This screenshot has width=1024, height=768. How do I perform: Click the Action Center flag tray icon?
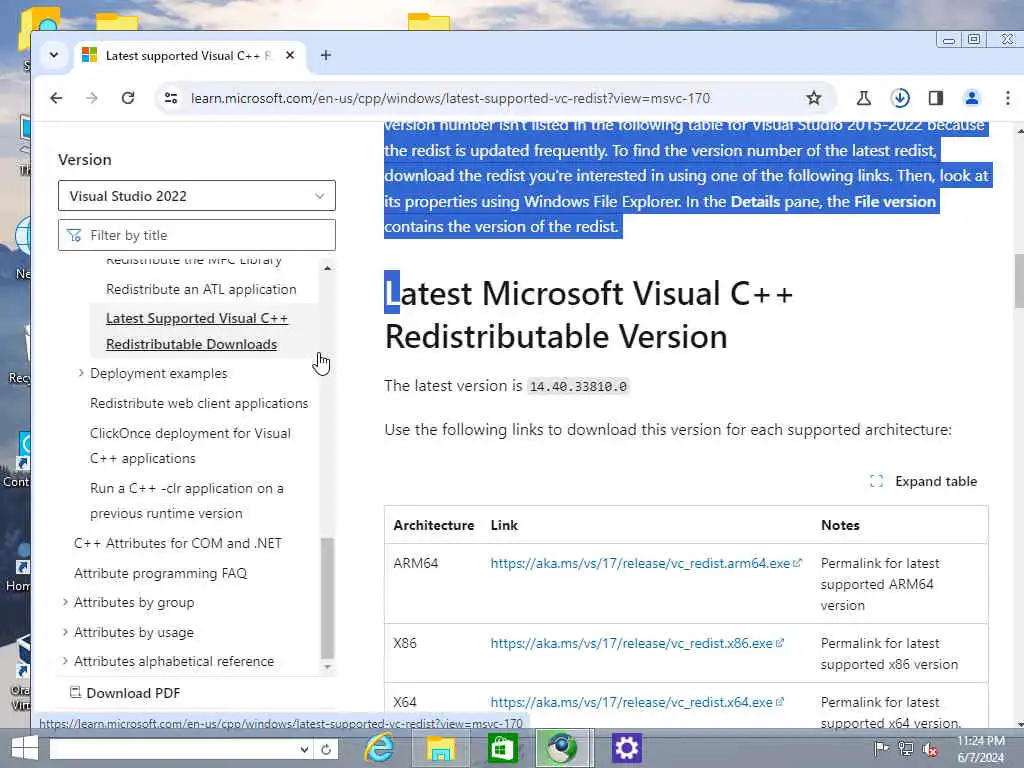[880, 748]
